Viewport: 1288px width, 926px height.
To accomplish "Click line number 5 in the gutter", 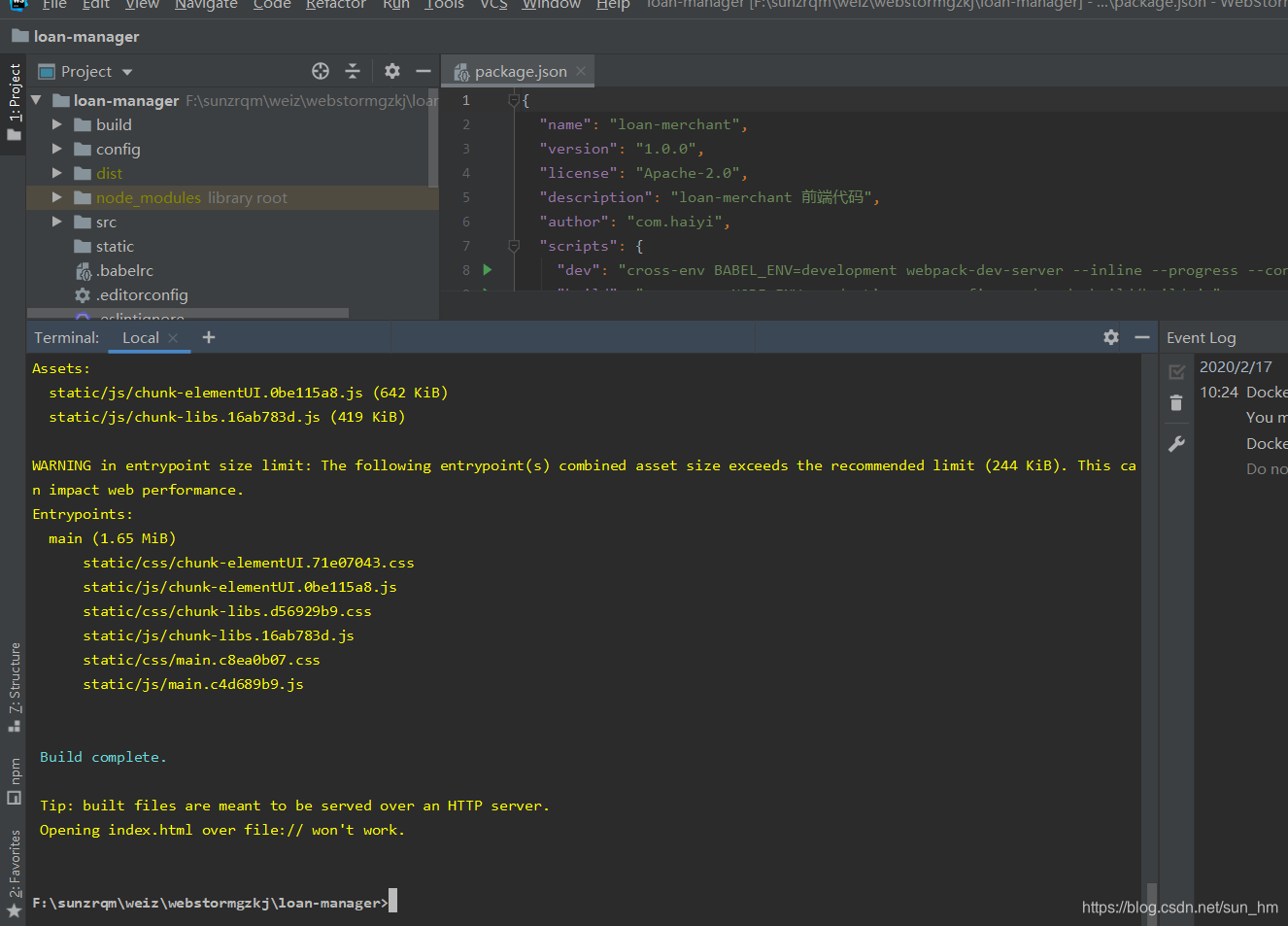I will [x=466, y=197].
